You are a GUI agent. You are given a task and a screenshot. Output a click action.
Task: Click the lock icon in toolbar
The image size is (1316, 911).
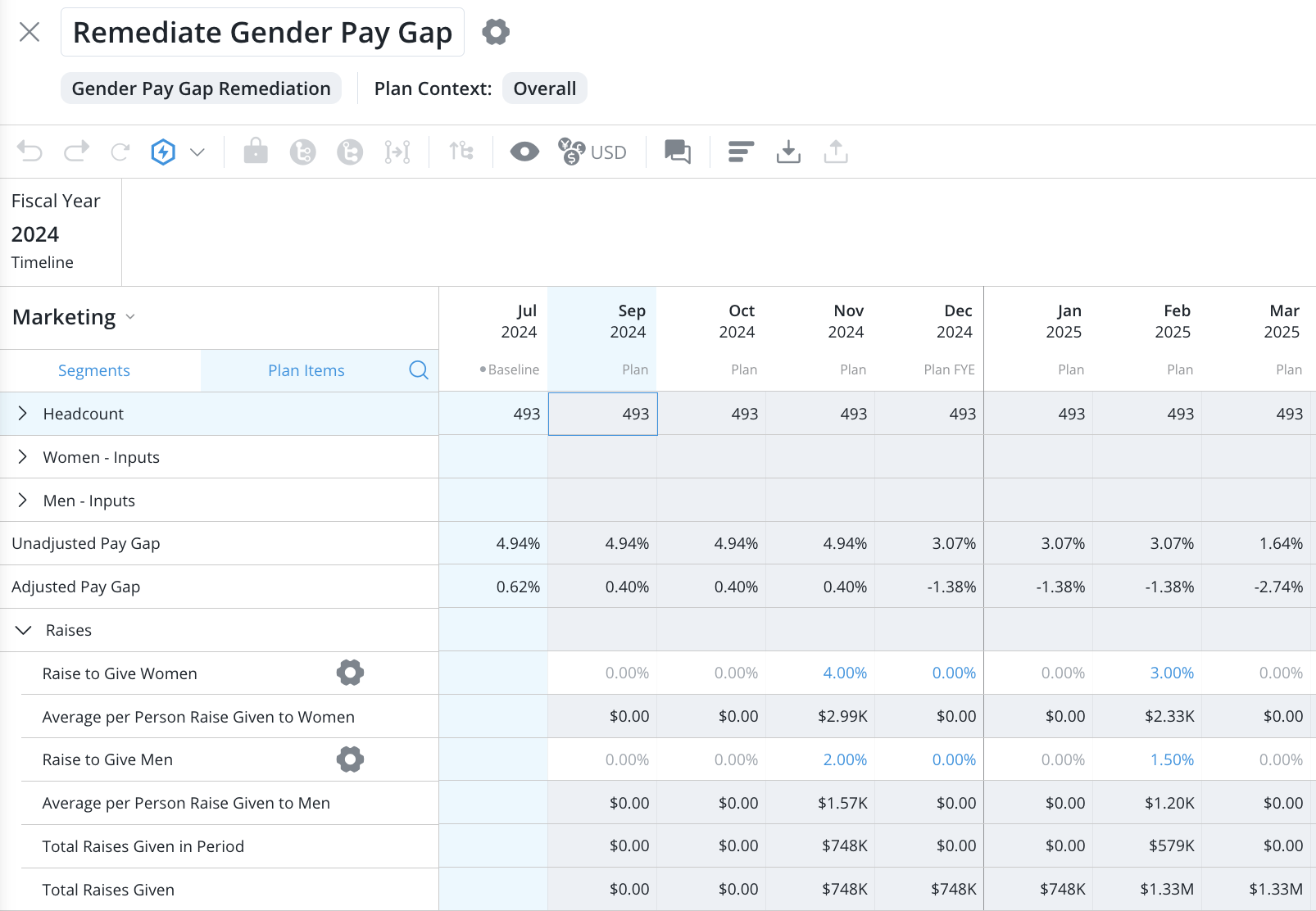(256, 151)
